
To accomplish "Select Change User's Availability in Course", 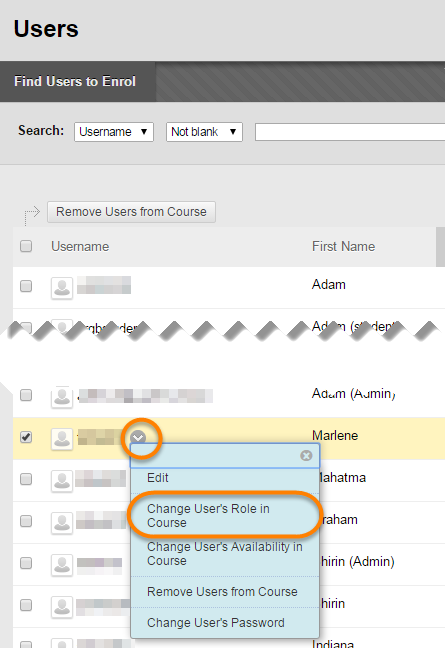I will click(225, 554).
